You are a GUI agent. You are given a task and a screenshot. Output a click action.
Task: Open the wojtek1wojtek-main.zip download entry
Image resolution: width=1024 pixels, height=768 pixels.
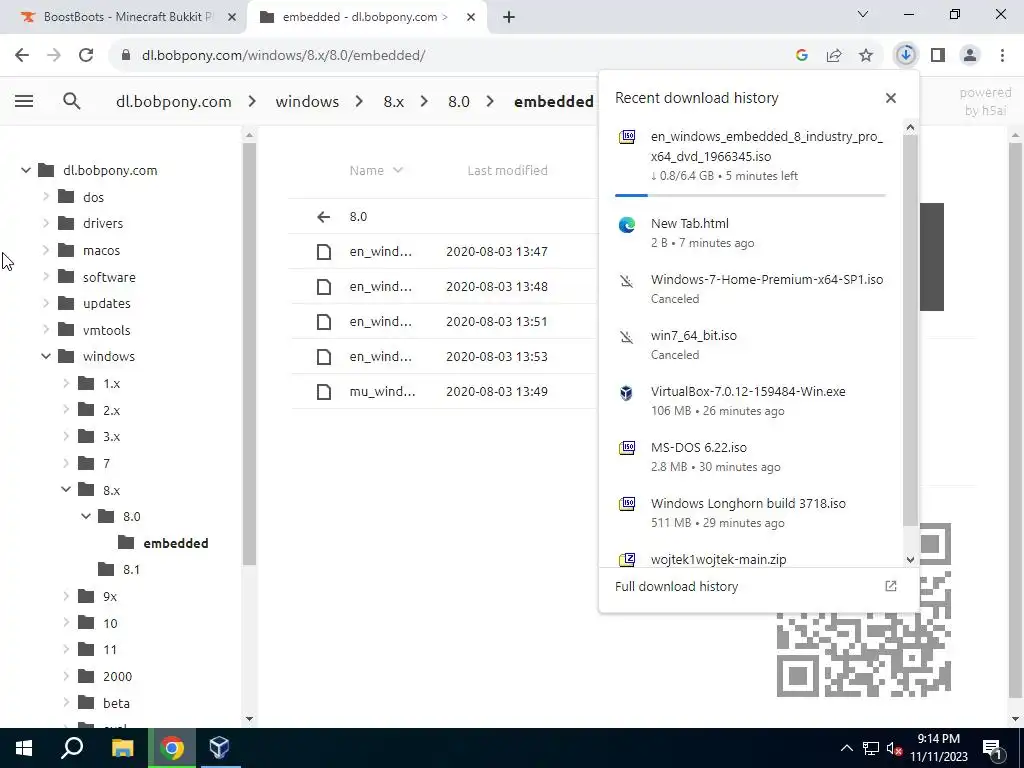718,560
